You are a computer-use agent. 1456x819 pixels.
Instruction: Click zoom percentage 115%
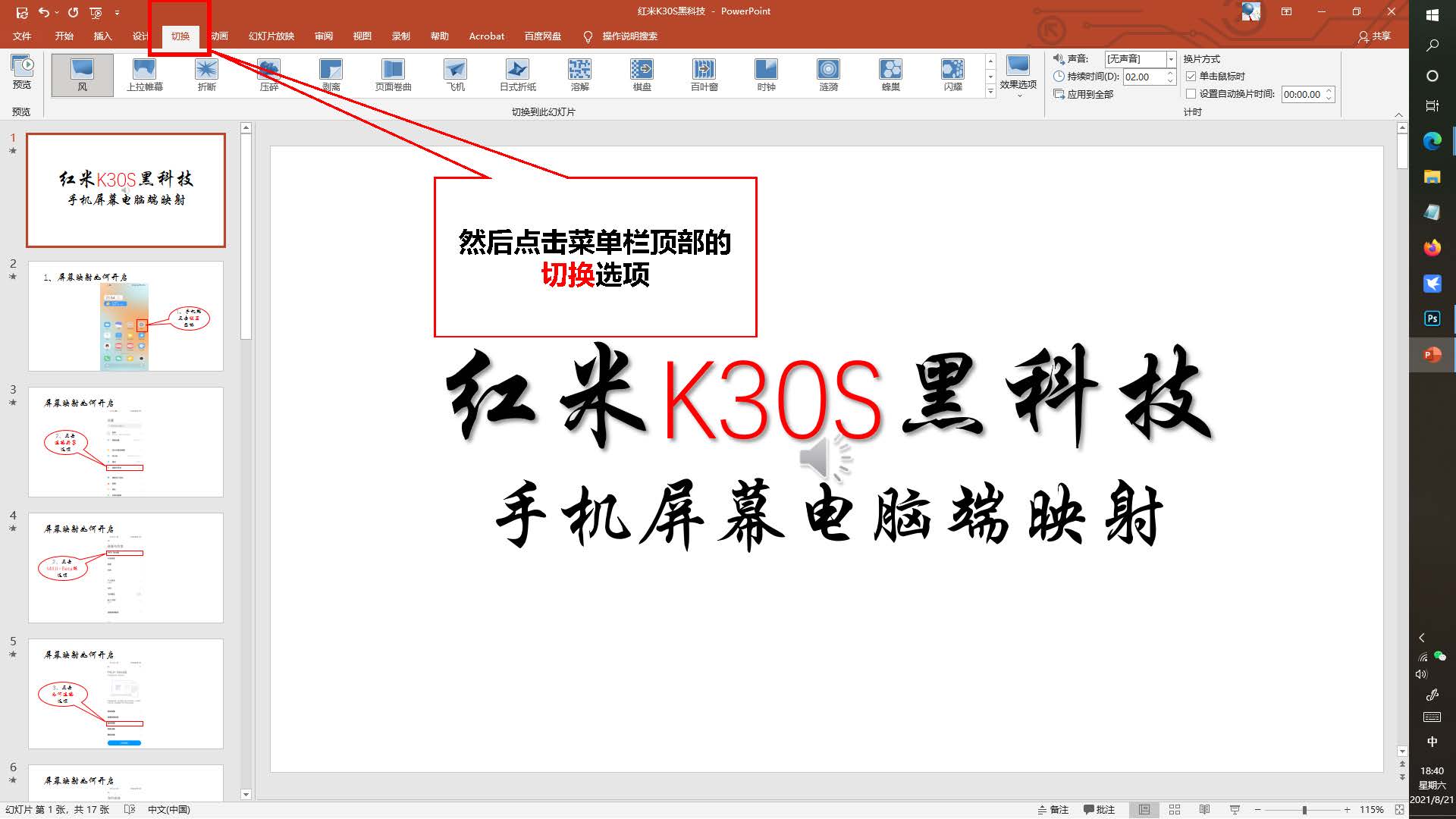click(x=1371, y=809)
